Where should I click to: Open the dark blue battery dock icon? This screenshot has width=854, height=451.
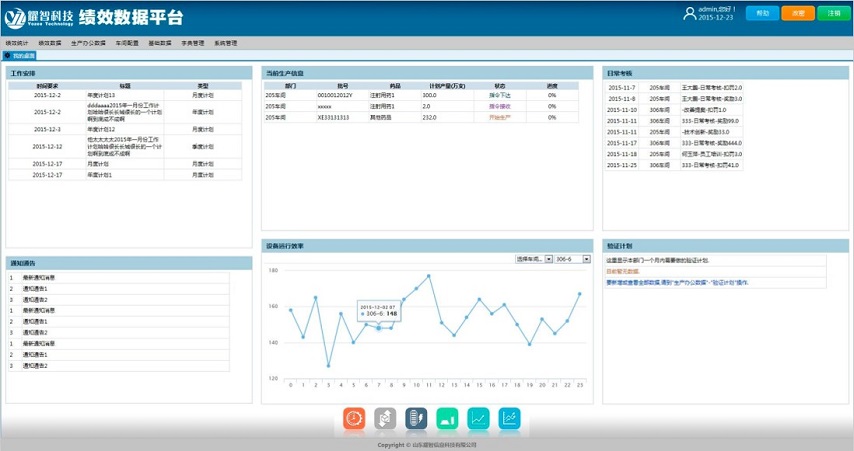[x=416, y=419]
